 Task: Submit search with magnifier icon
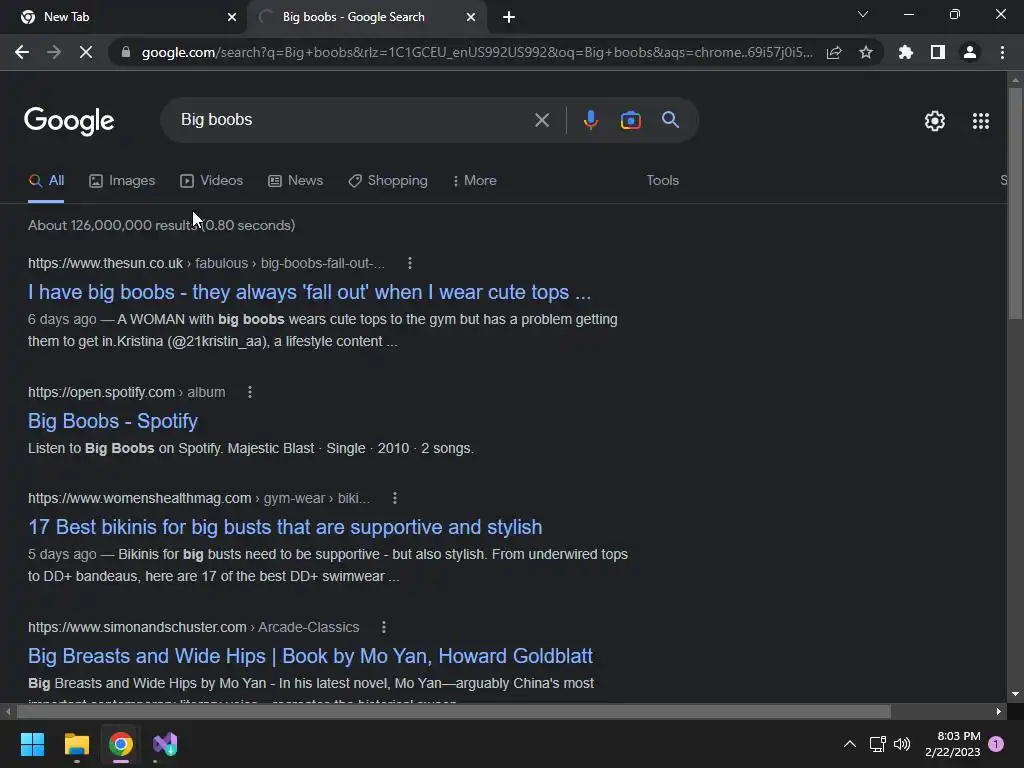coord(670,120)
